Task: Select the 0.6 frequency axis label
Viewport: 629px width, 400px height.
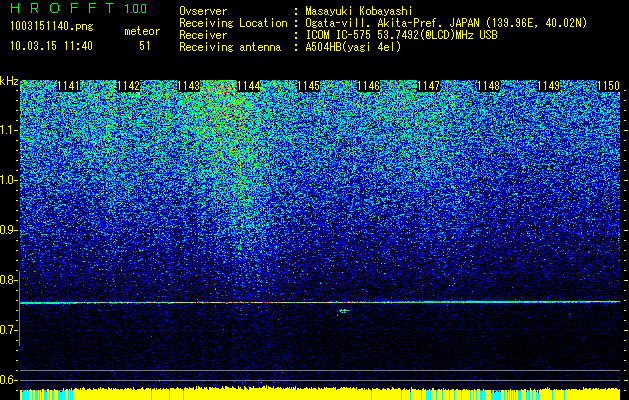Action: pyautogui.click(x=8, y=380)
